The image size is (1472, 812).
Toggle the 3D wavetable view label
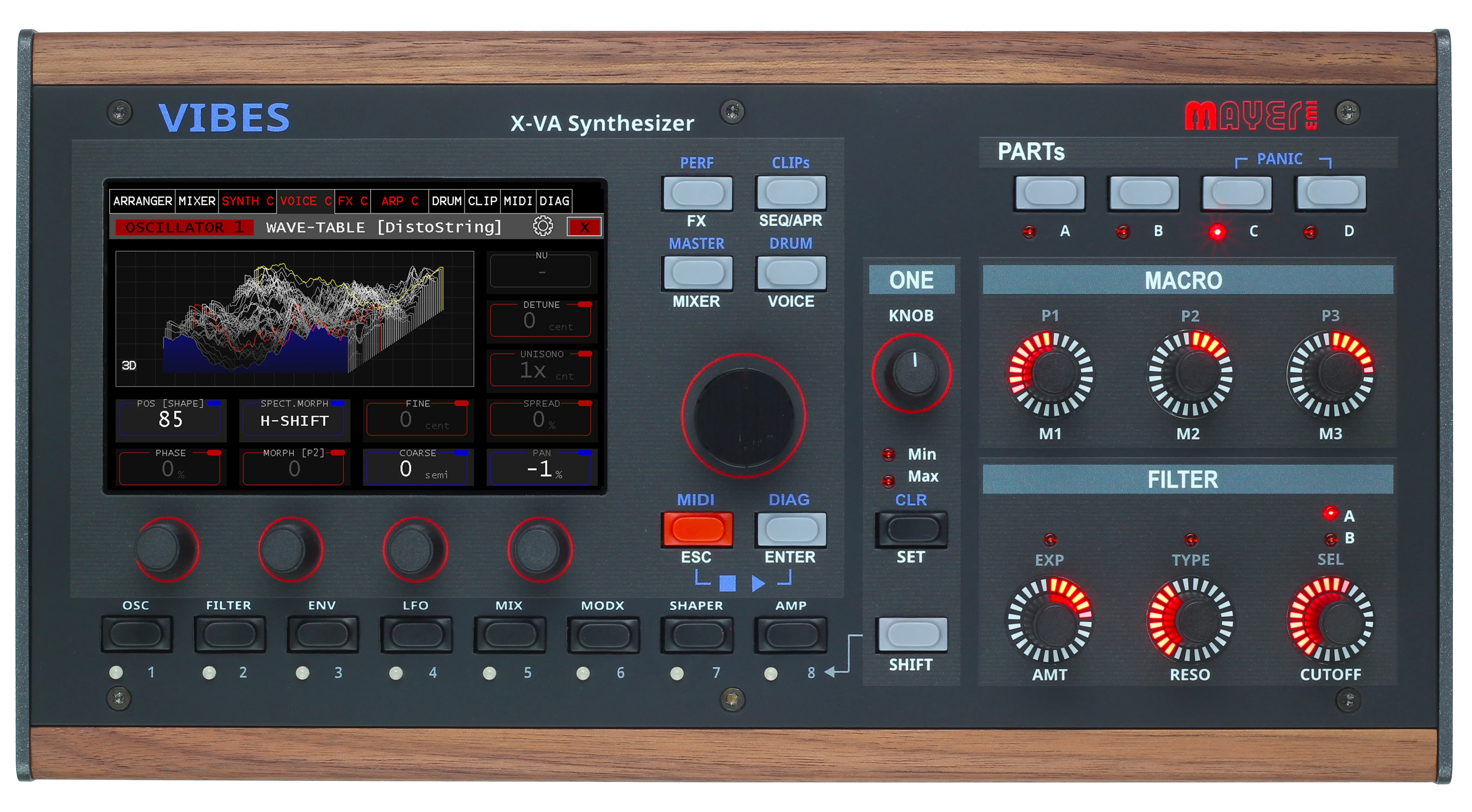coord(129,365)
